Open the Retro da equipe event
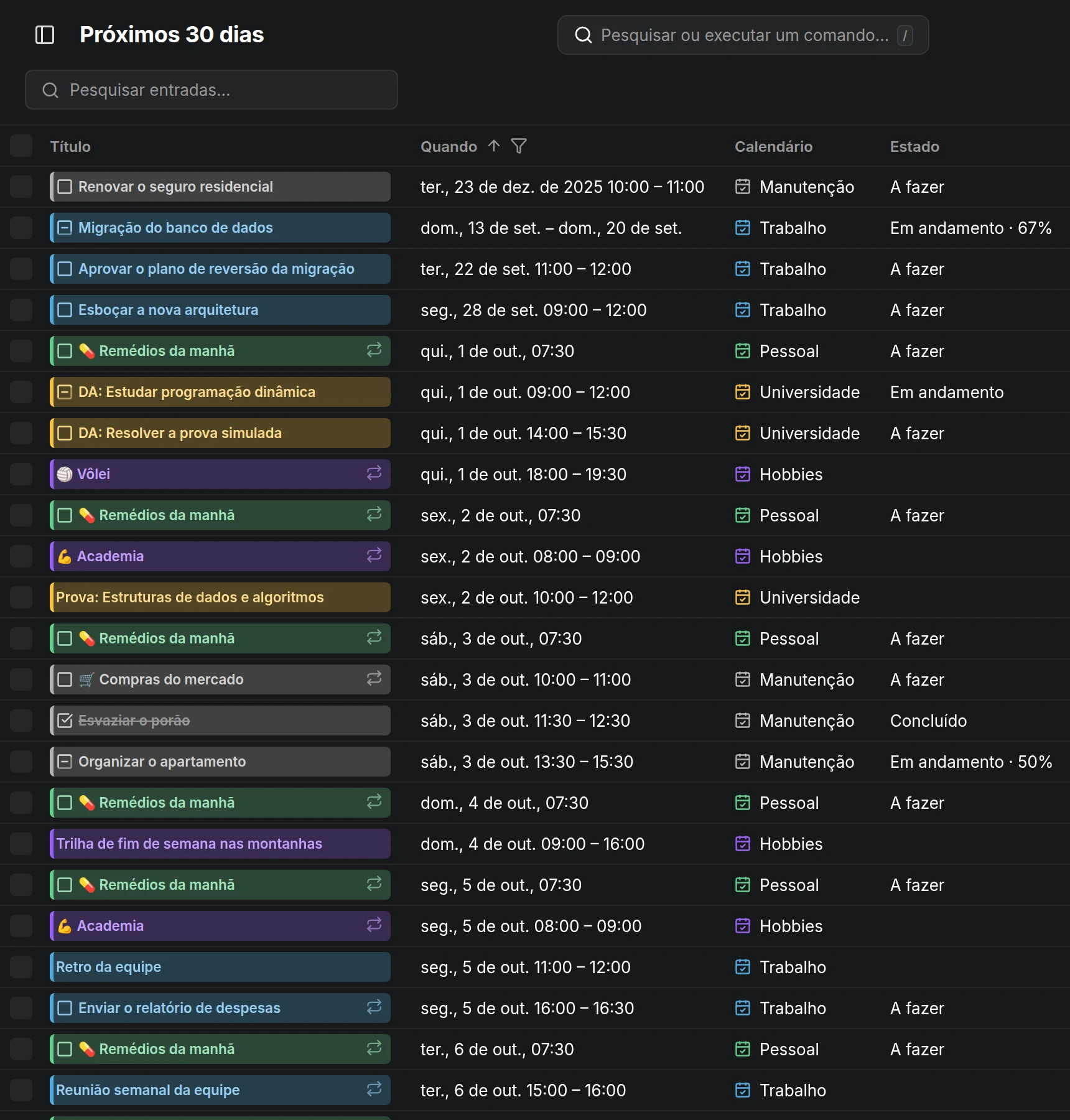This screenshot has width=1070, height=1120. tap(220, 967)
